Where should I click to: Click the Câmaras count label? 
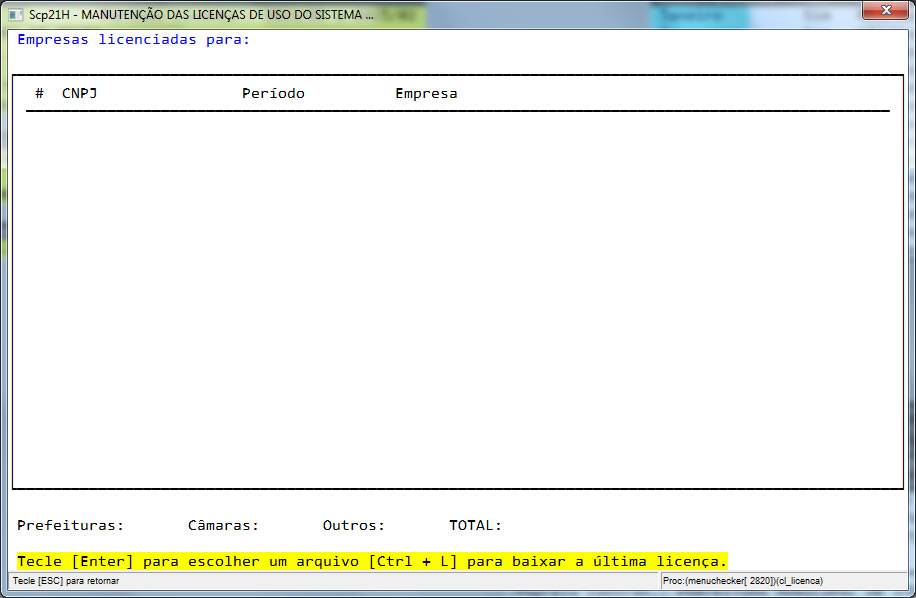pos(223,526)
